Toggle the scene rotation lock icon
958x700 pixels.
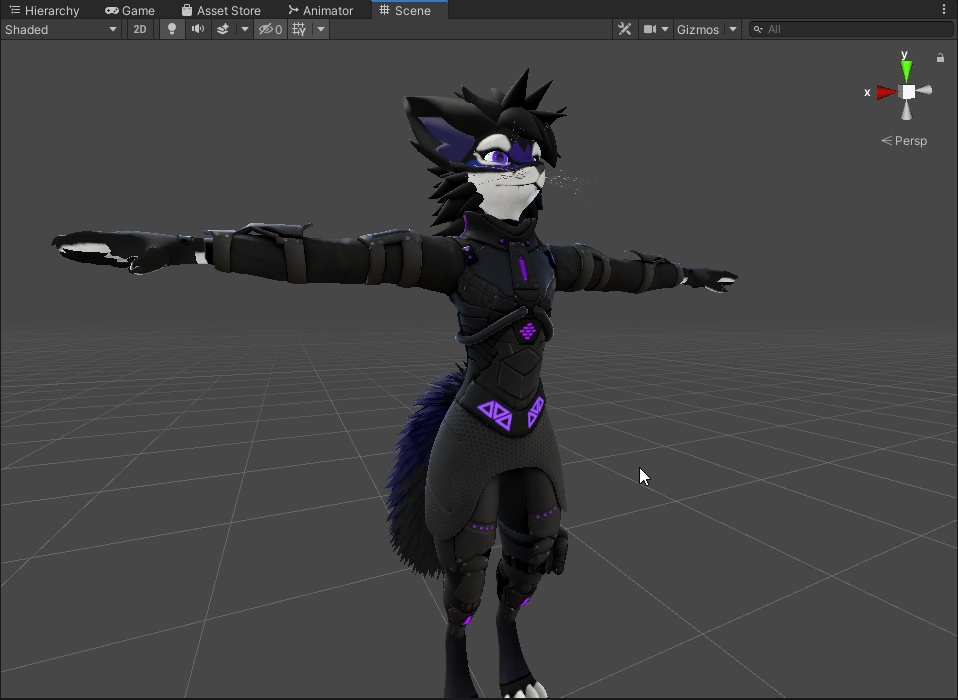(x=940, y=57)
